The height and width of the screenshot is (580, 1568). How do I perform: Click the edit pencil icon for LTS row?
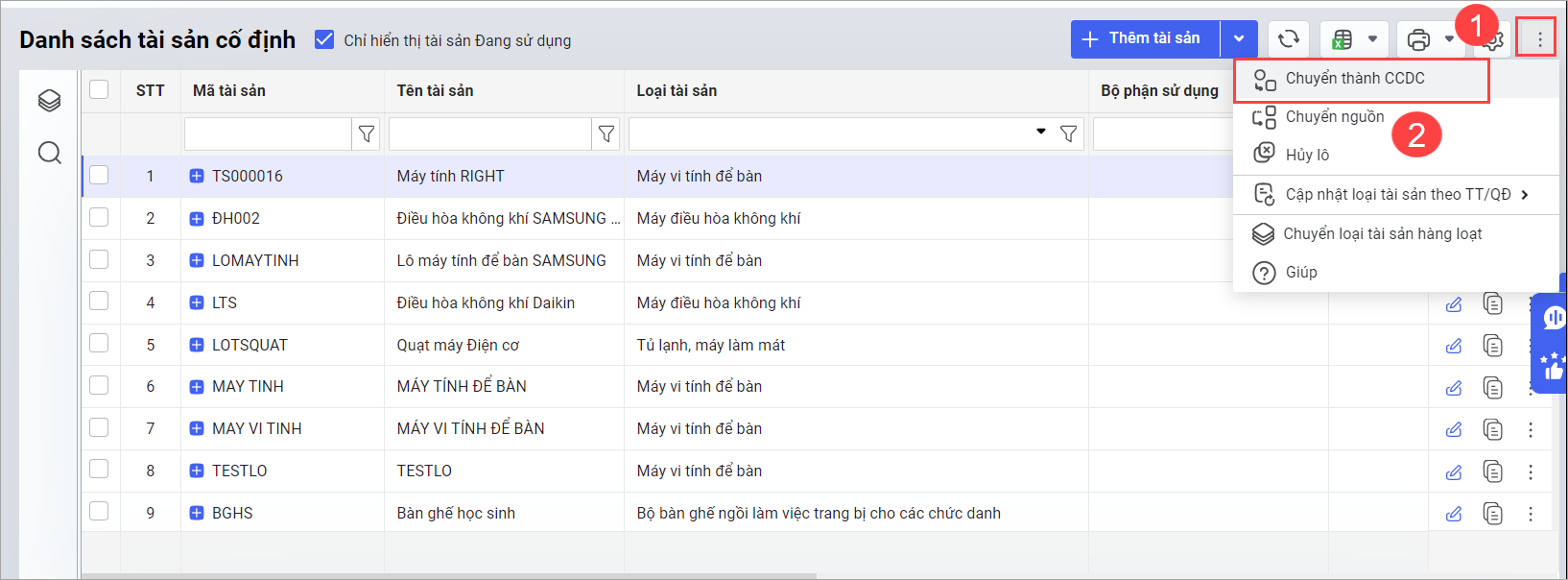tap(1454, 303)
